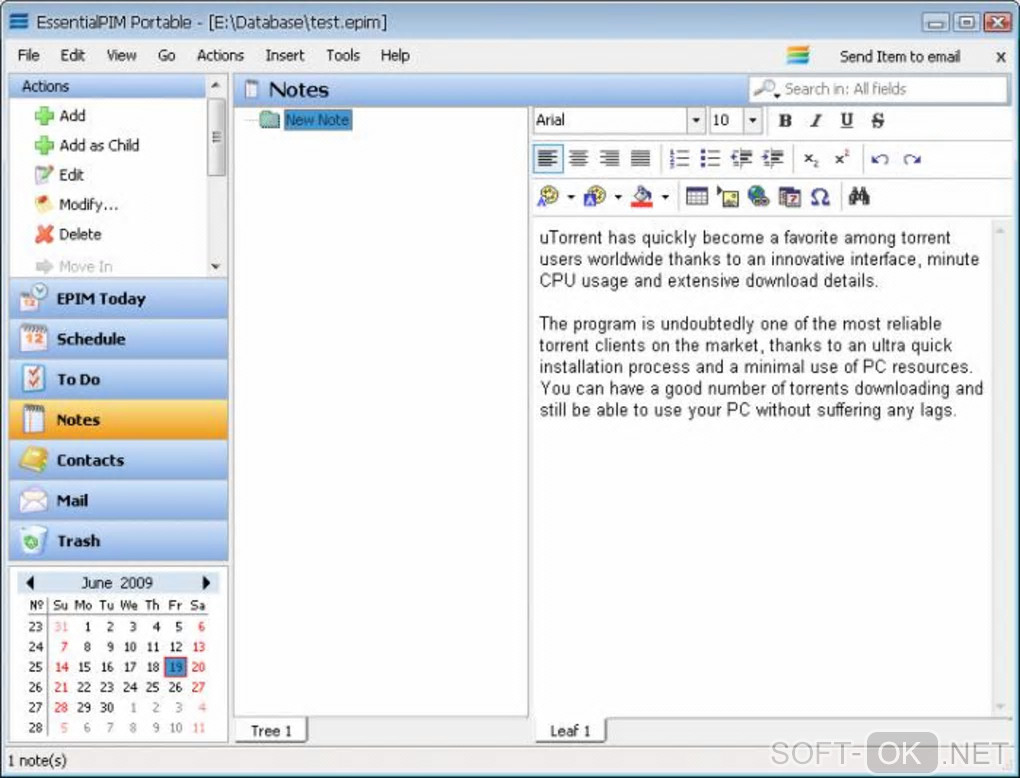This screenshot has height=778, width=1020.
Task: Insert a picture
Action: click(x=728, y=196)
